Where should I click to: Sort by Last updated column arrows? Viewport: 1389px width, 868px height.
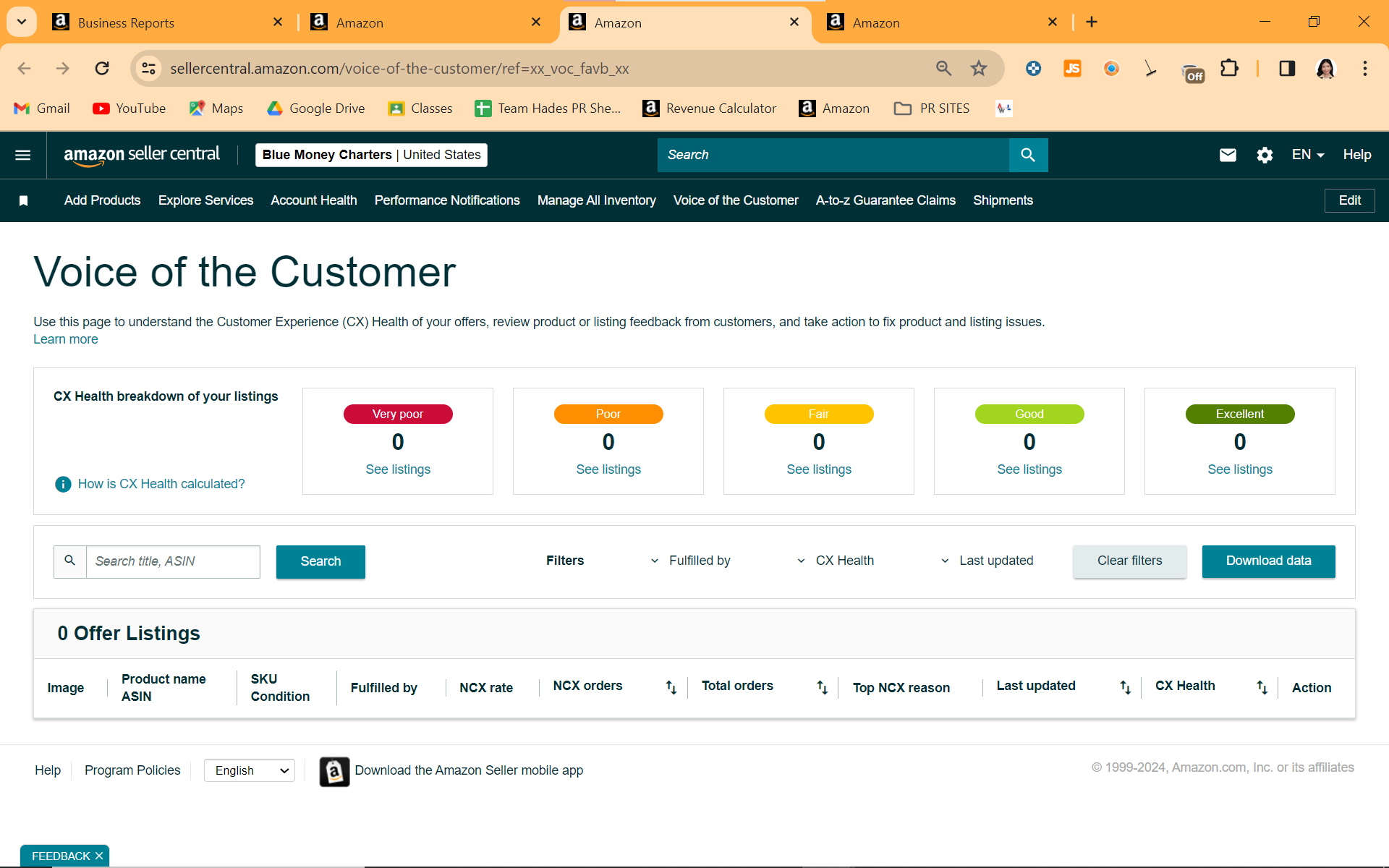[1125, 687]
